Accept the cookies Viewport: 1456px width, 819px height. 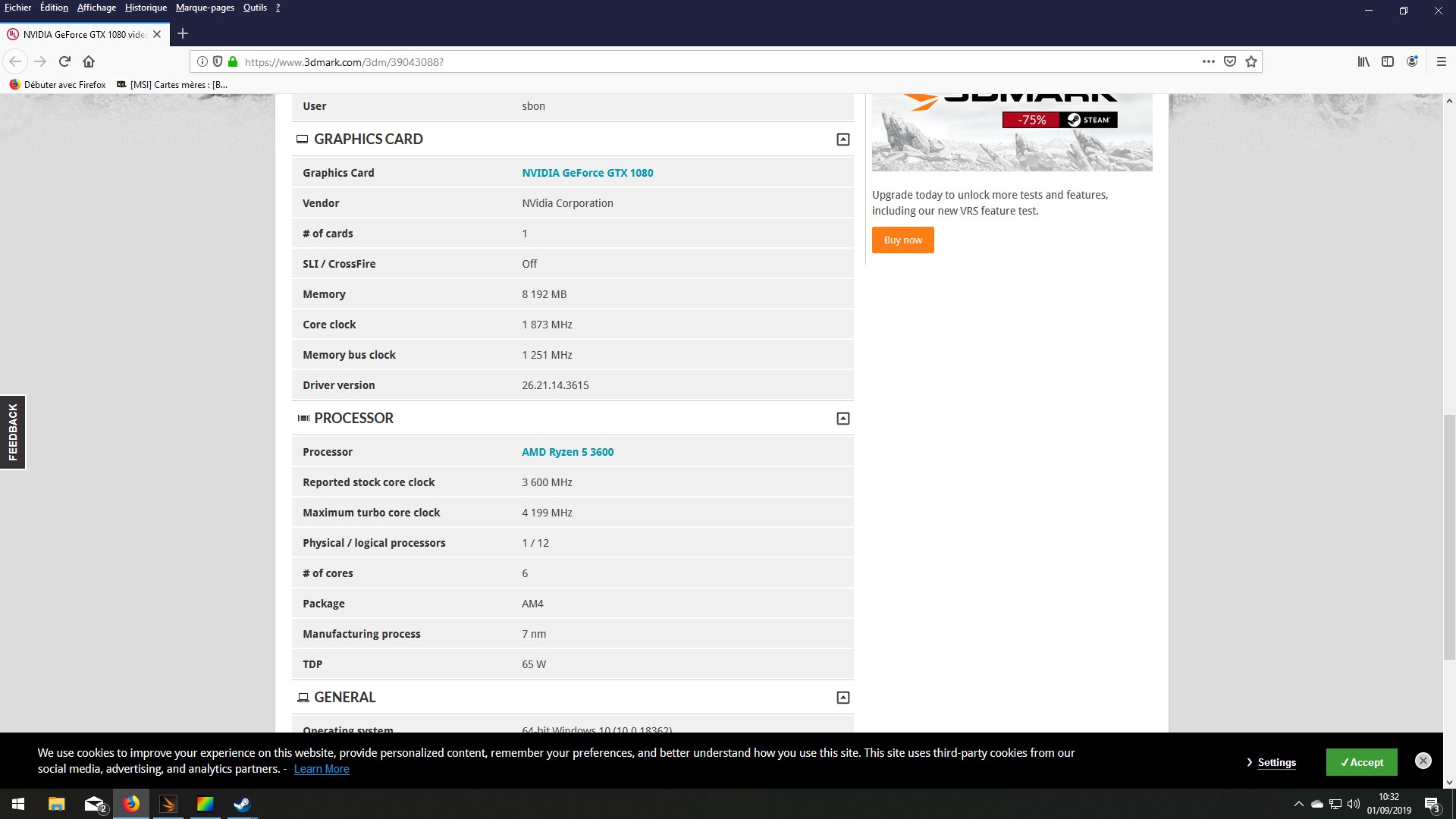point(1361,762)
